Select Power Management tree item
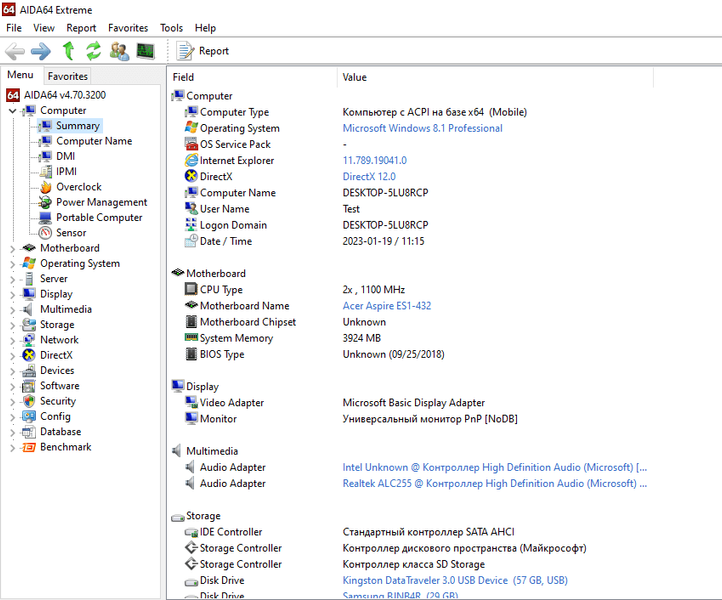 [x=101, y=202]
